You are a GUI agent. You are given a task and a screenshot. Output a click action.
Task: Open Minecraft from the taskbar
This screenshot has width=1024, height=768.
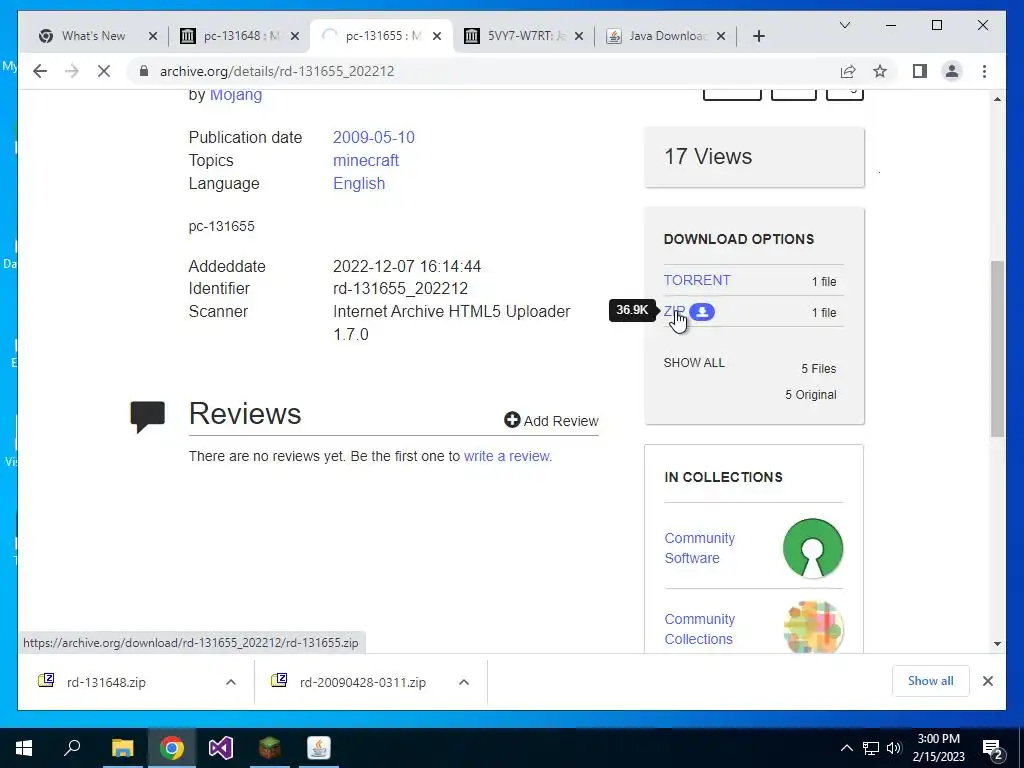click(270, 748)
